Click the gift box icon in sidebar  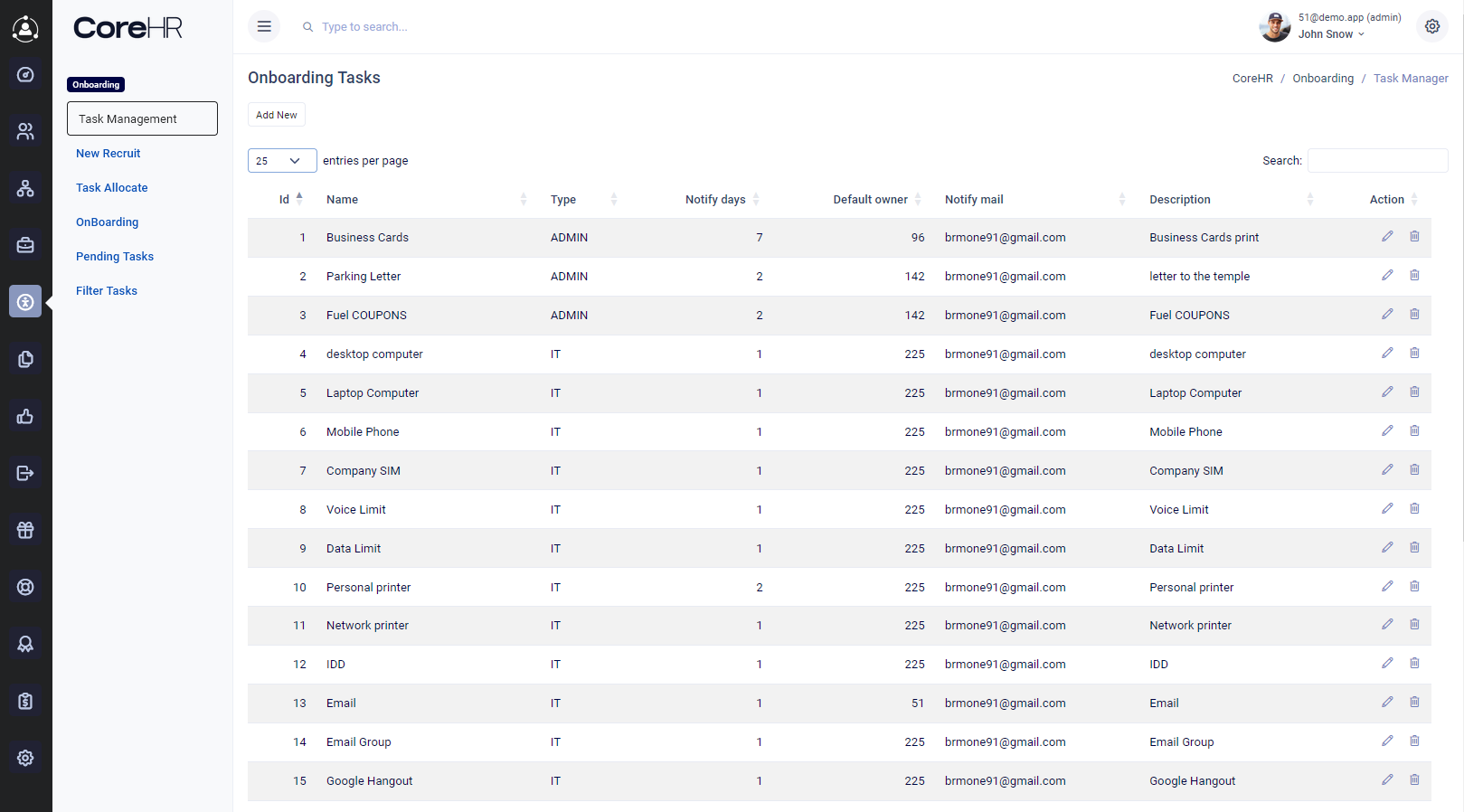pos(25,530)
